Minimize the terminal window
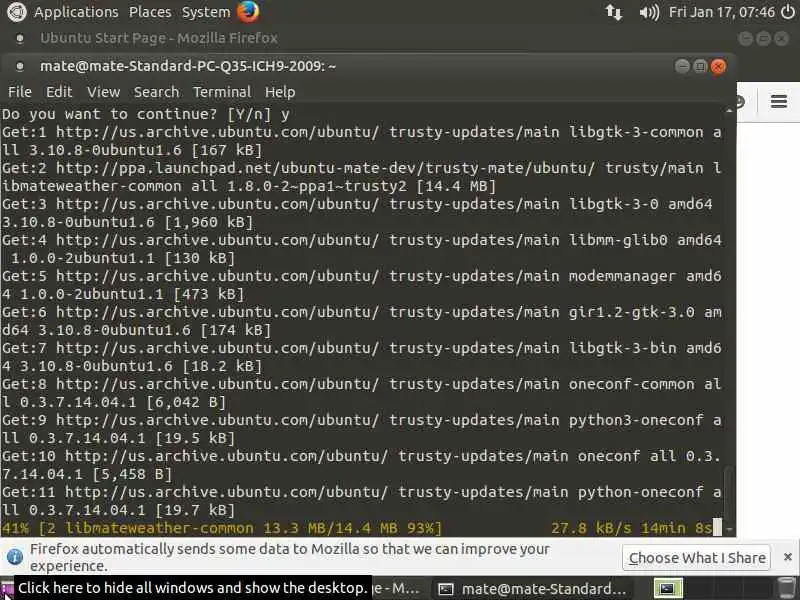Image resolution: width=800 pixels, height=600 pixels. coord(682,66)
